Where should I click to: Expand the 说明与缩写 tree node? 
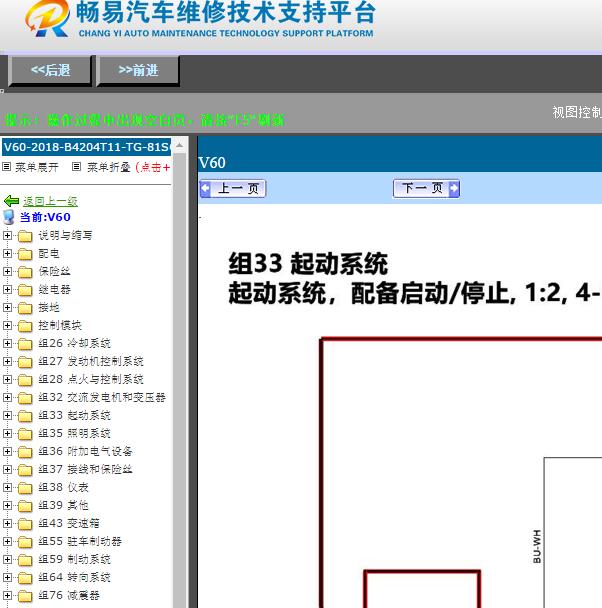click(x=7, y=235)
